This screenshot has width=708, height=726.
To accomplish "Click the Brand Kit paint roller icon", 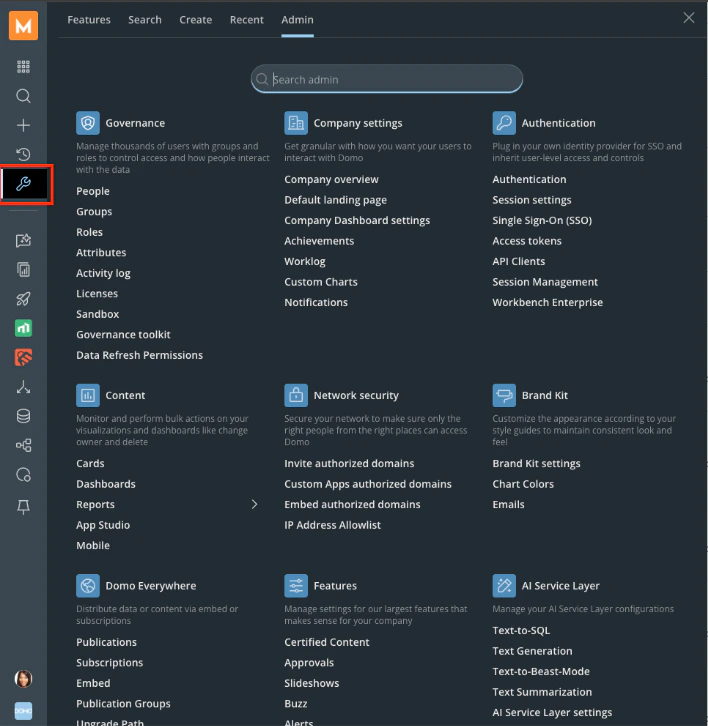I will pyautogui.click(x=504, y=395).
